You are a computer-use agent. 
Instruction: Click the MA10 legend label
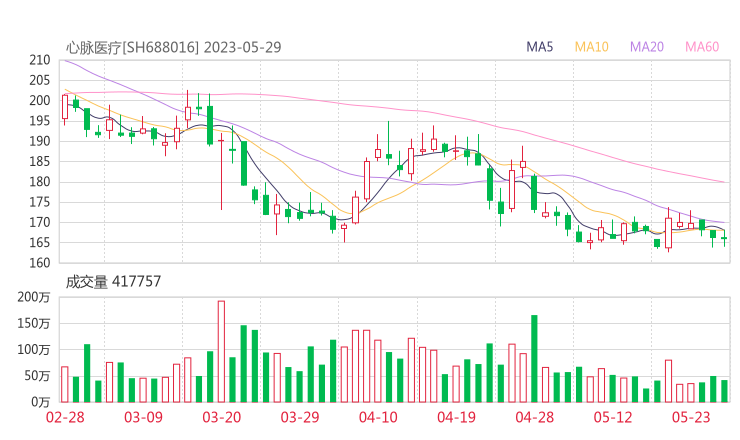591,47
